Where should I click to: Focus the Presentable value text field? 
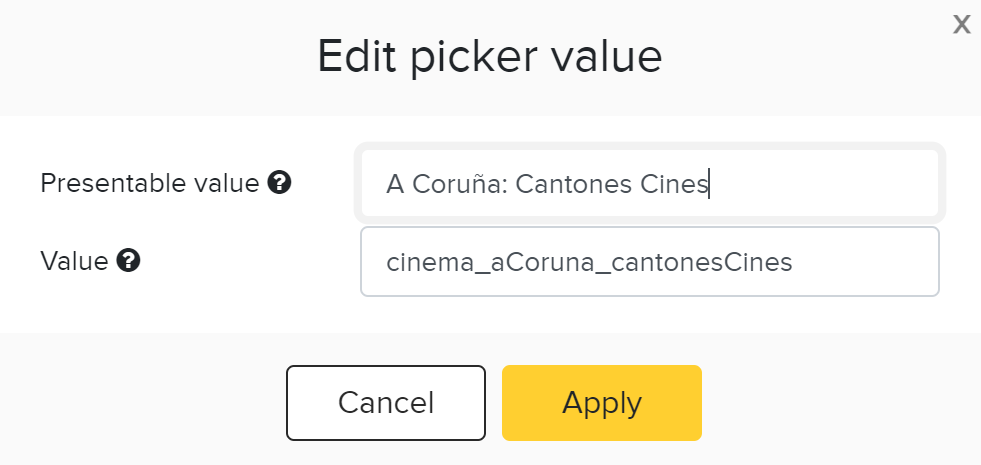pos(650,183)
